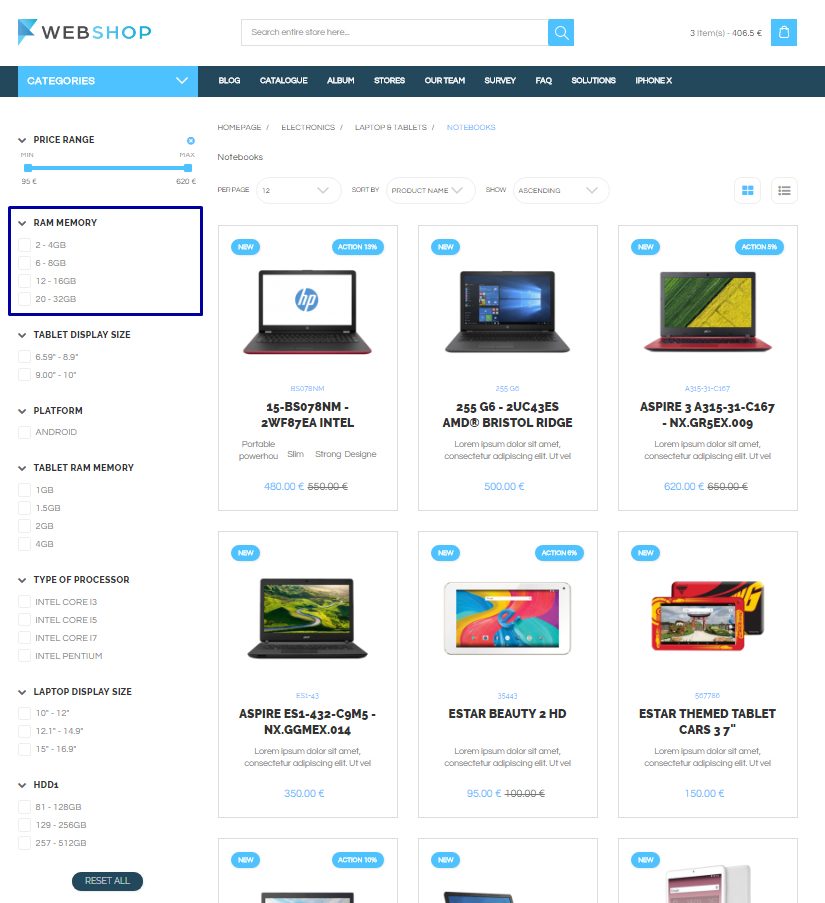The height and width of the screenshot is (903, 825).
Task: Check the Intel Core i5 filter
Action: (24, 620)
